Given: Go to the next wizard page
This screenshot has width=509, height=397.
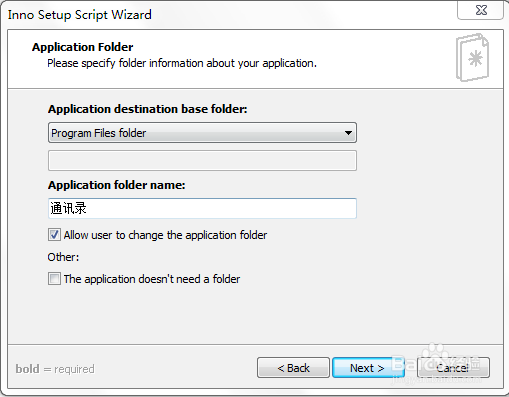Looking at the screenshot, I should click(x=368, y=368).
